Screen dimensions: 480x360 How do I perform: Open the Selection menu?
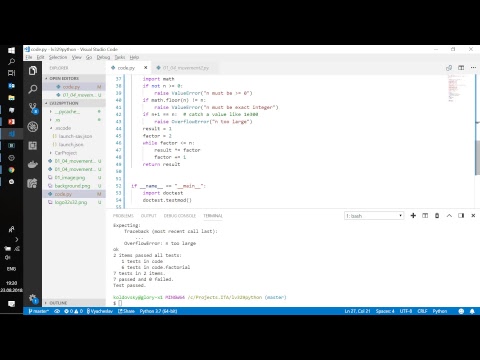click(x=58, y=57)
